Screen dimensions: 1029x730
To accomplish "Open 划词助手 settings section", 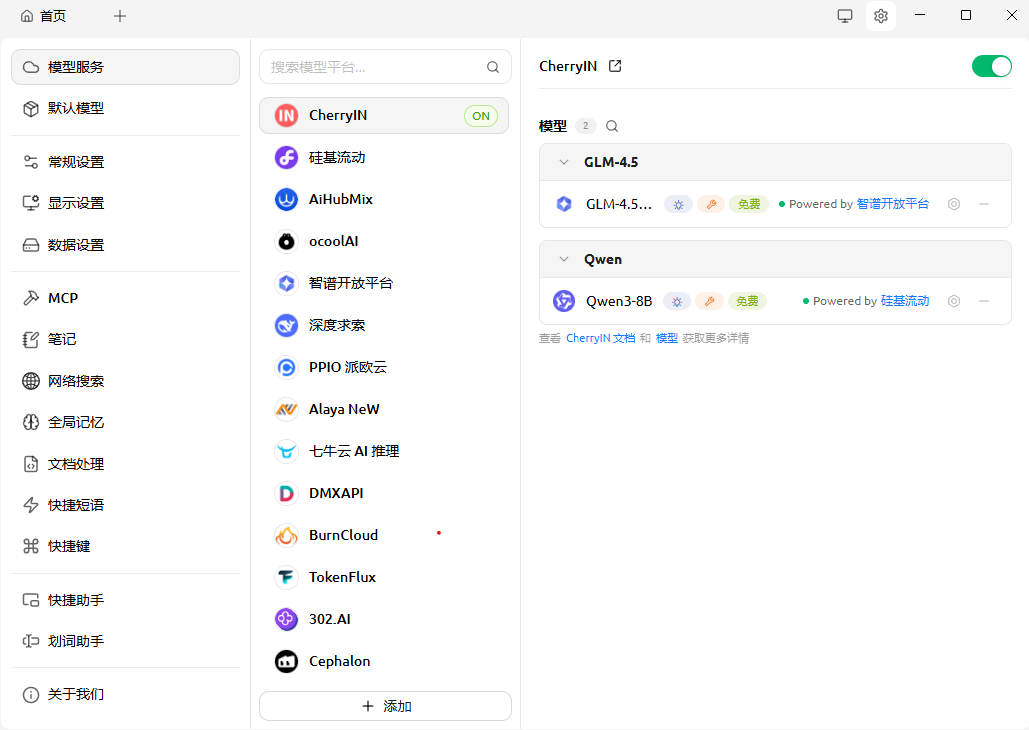I will (x=125, y=641).
